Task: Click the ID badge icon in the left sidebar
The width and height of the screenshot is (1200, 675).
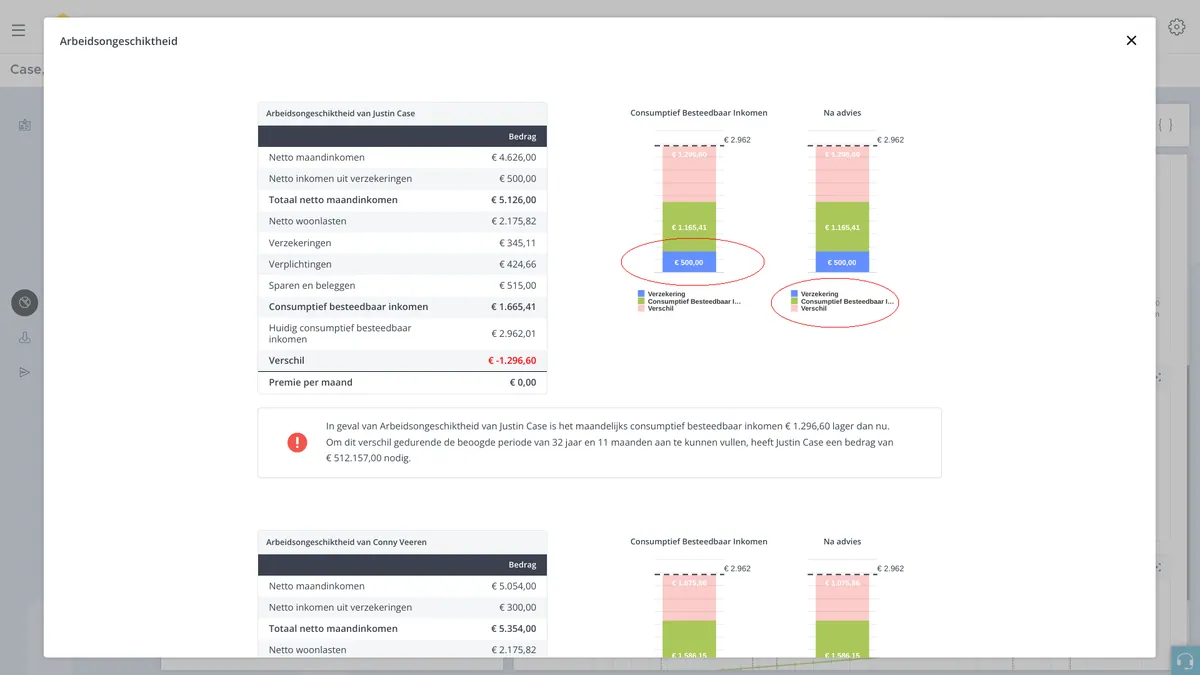Action: 25,125
